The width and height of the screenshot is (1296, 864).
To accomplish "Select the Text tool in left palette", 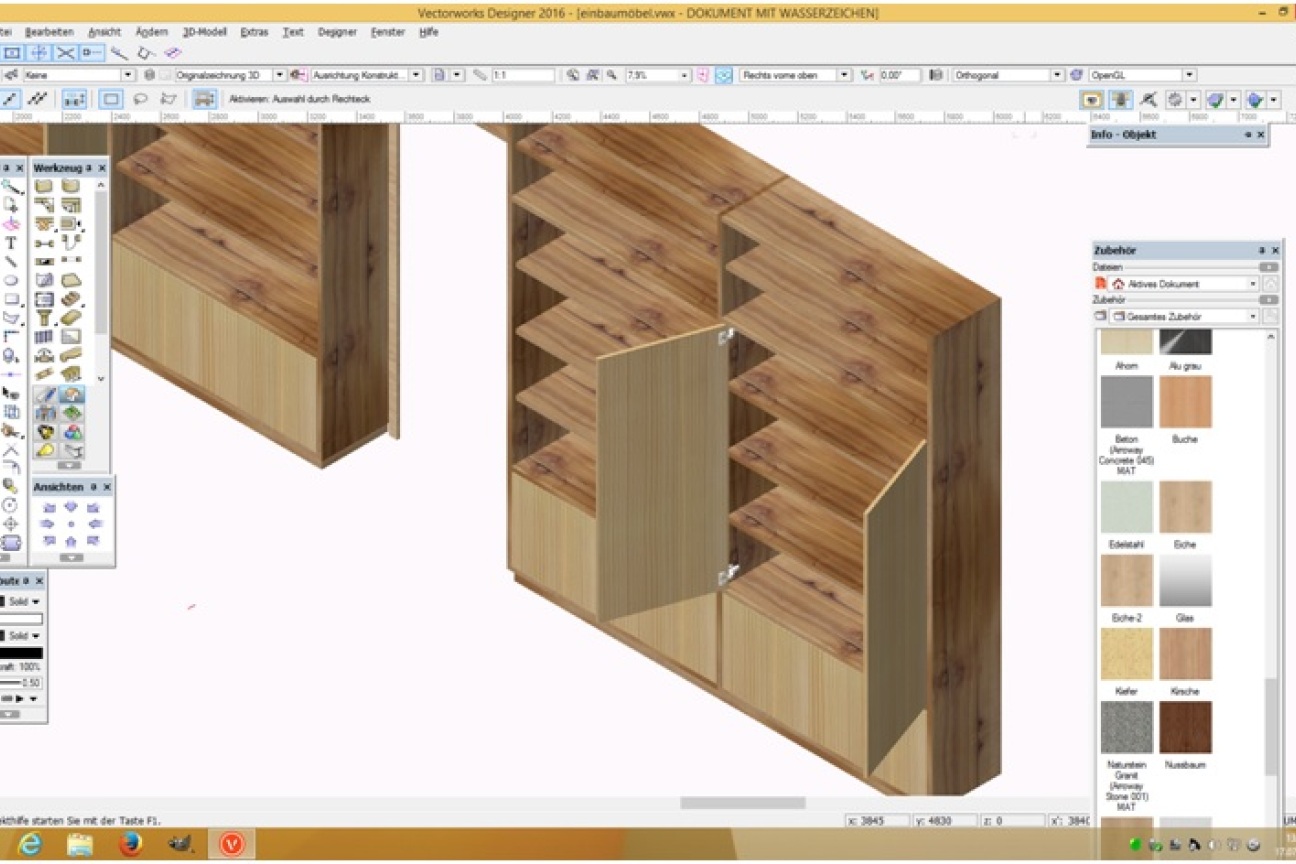I will click(11, 242).
